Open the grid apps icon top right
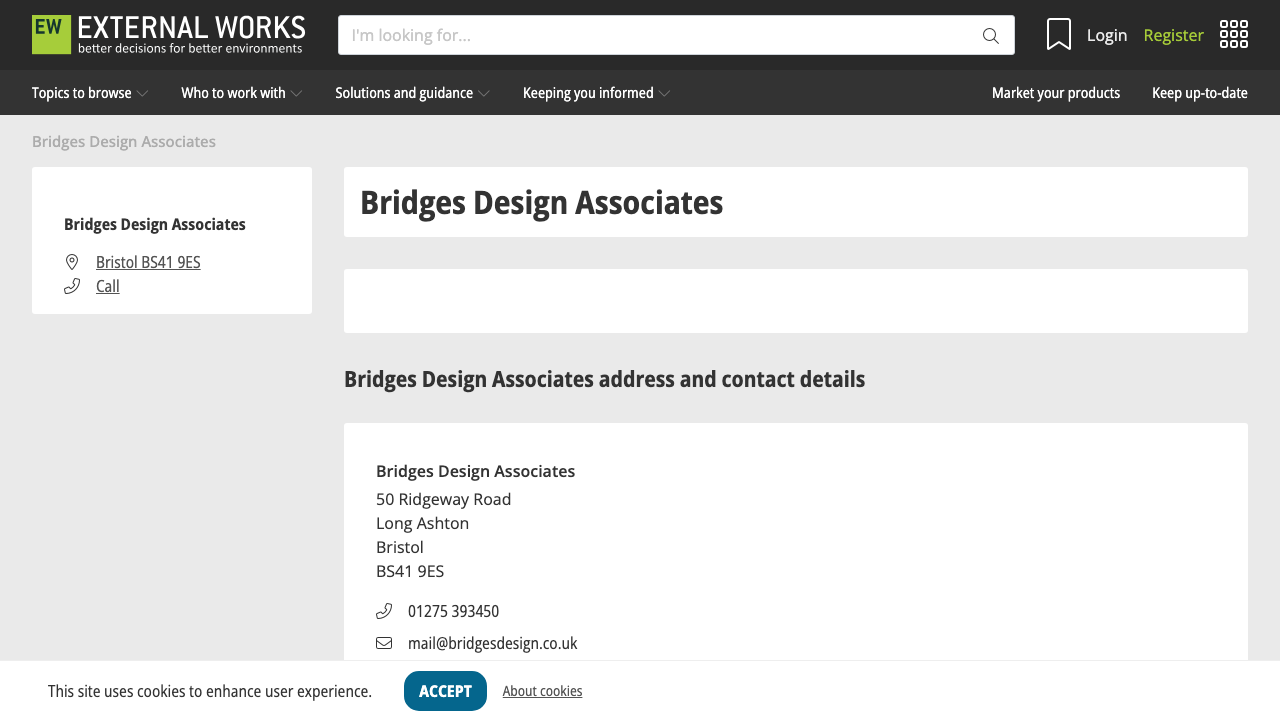The width and height of the screenshot is (1280, 720). pos(1234,33)
